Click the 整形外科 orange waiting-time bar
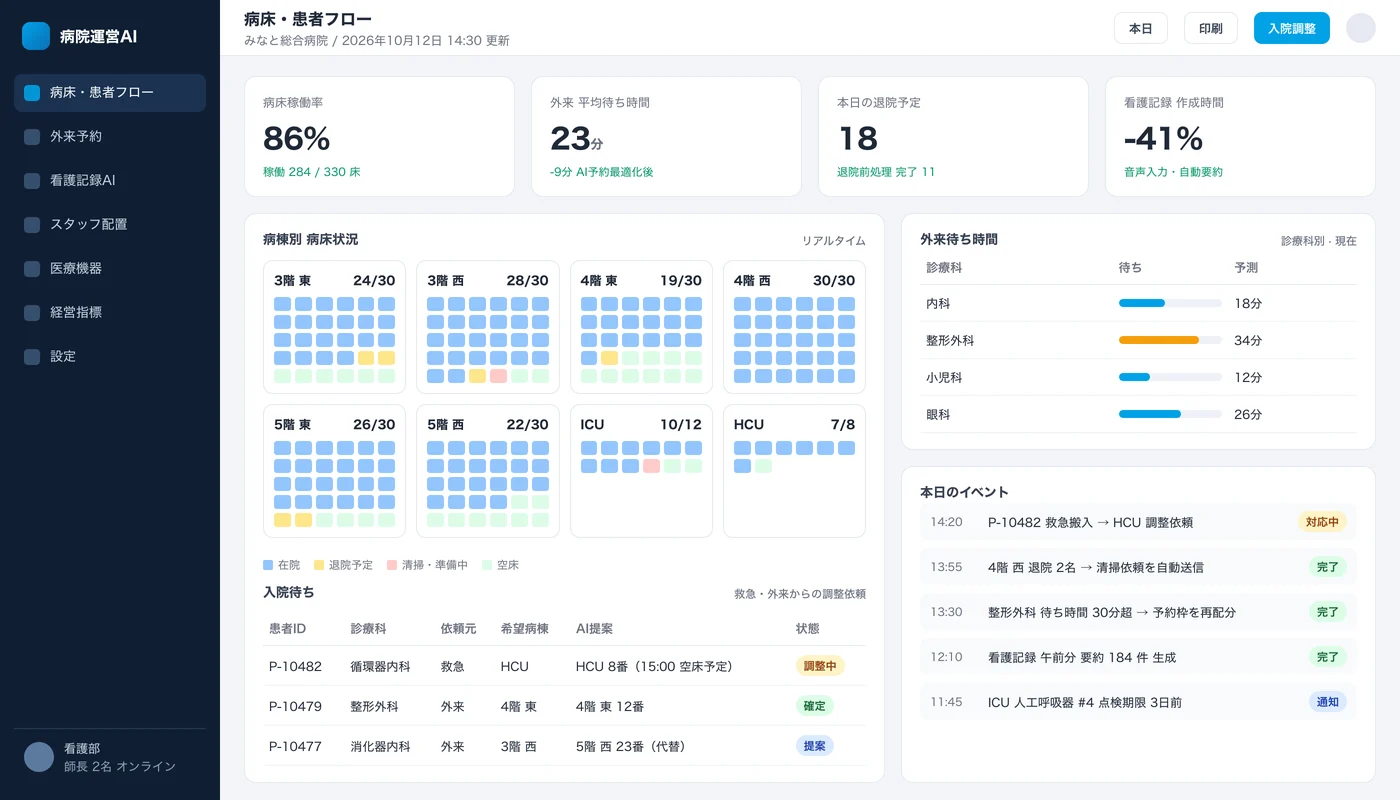Viewport: 1400px width, 800px height. [1159, 340]
